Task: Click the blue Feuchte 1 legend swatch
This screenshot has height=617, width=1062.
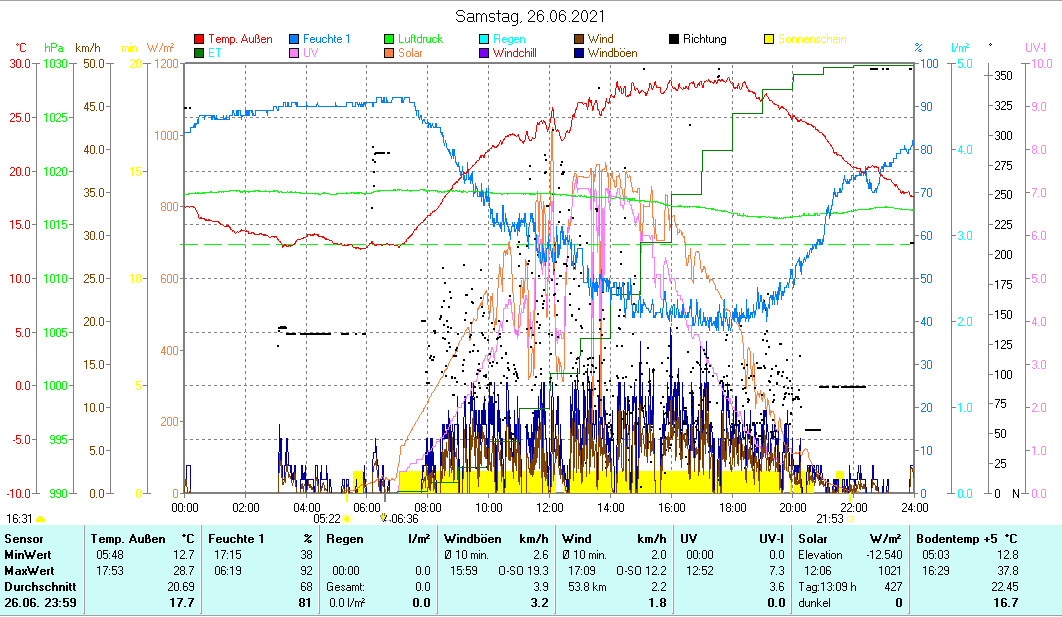Action: (295, 40)
